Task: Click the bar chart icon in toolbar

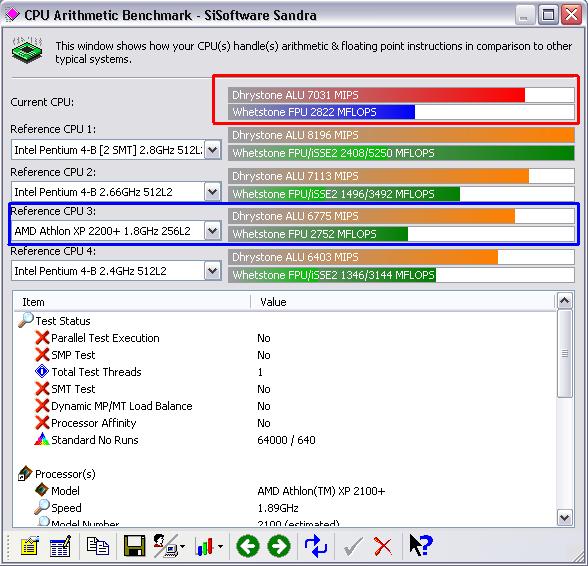Action: [204, 546]
